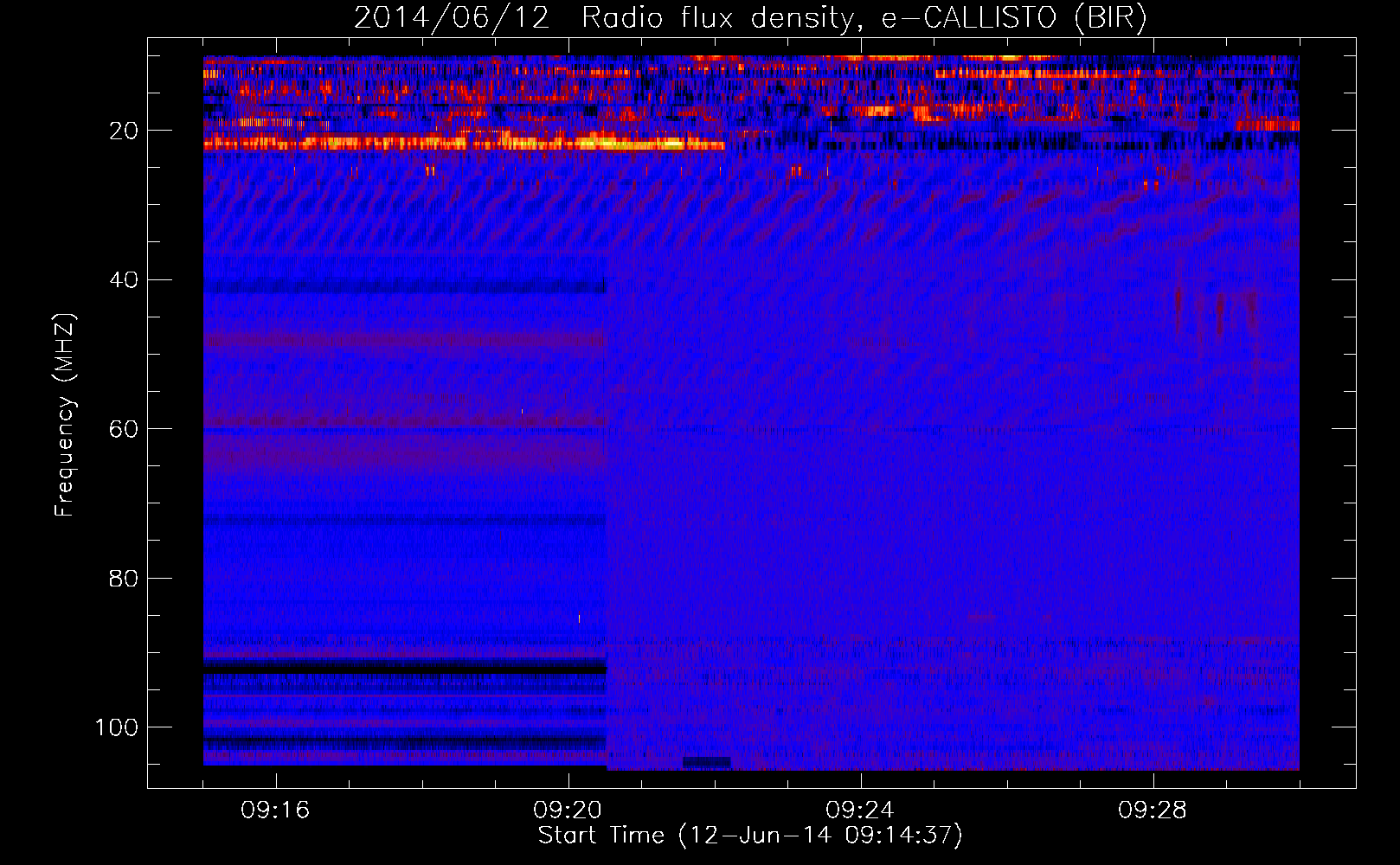Click the 'Start Time (12-Jun-14 09:14:37)' label
This screenshot has height=865, width=1400.
(750, 836)
